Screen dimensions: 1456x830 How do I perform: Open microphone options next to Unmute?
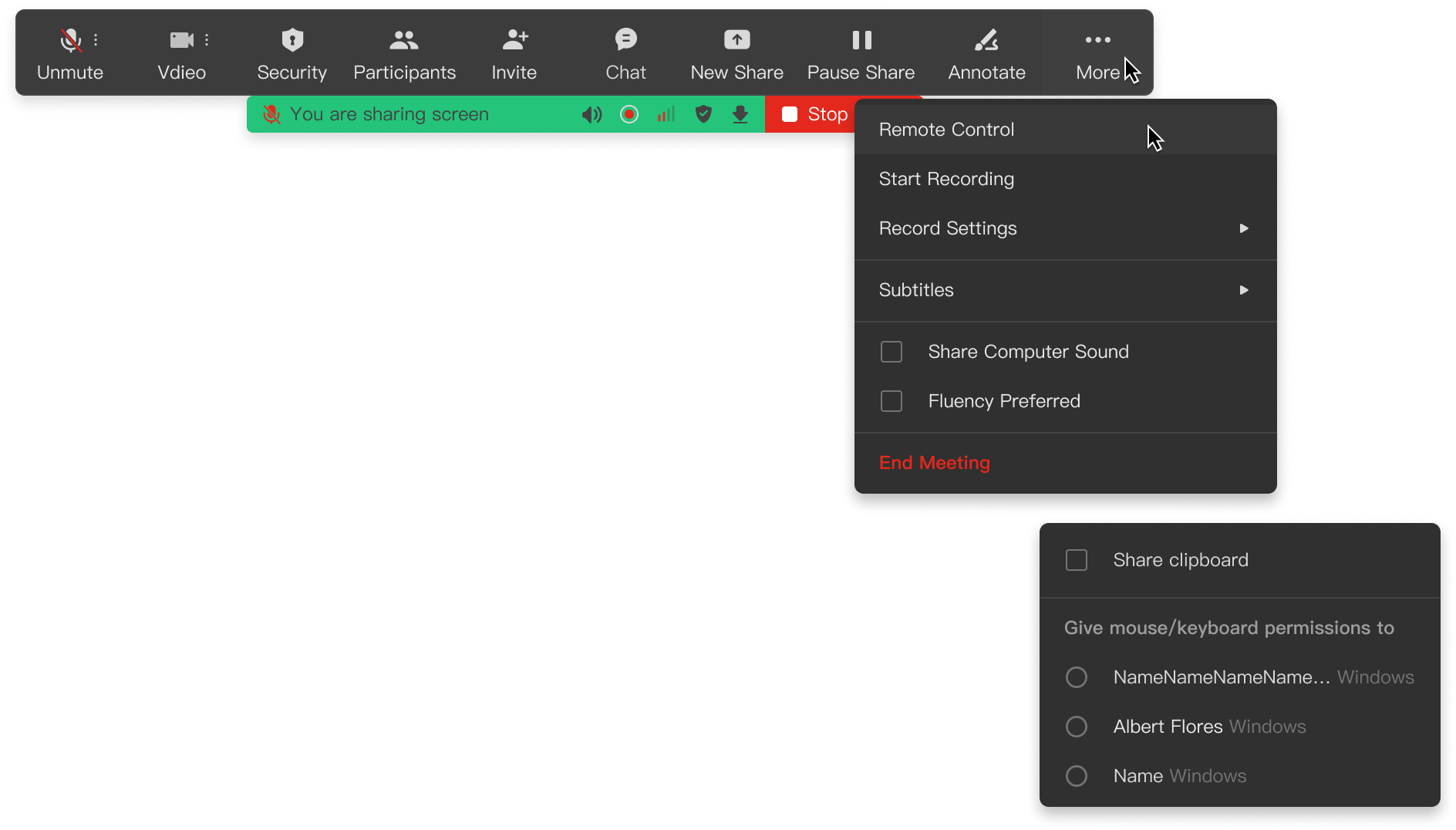(96, 40)
